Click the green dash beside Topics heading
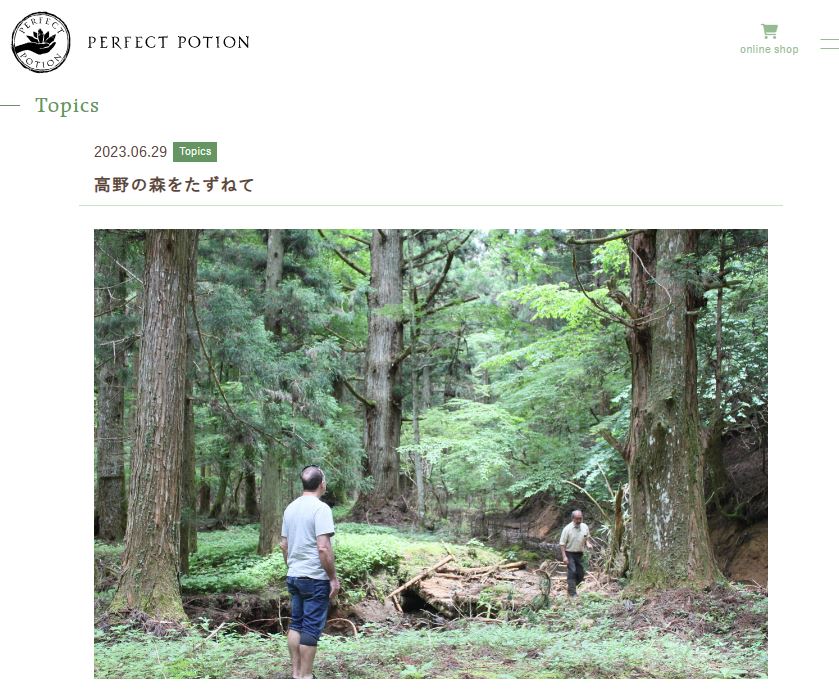Screen dimensions: 839x690 pyautogui.click(x=10, y=105)
